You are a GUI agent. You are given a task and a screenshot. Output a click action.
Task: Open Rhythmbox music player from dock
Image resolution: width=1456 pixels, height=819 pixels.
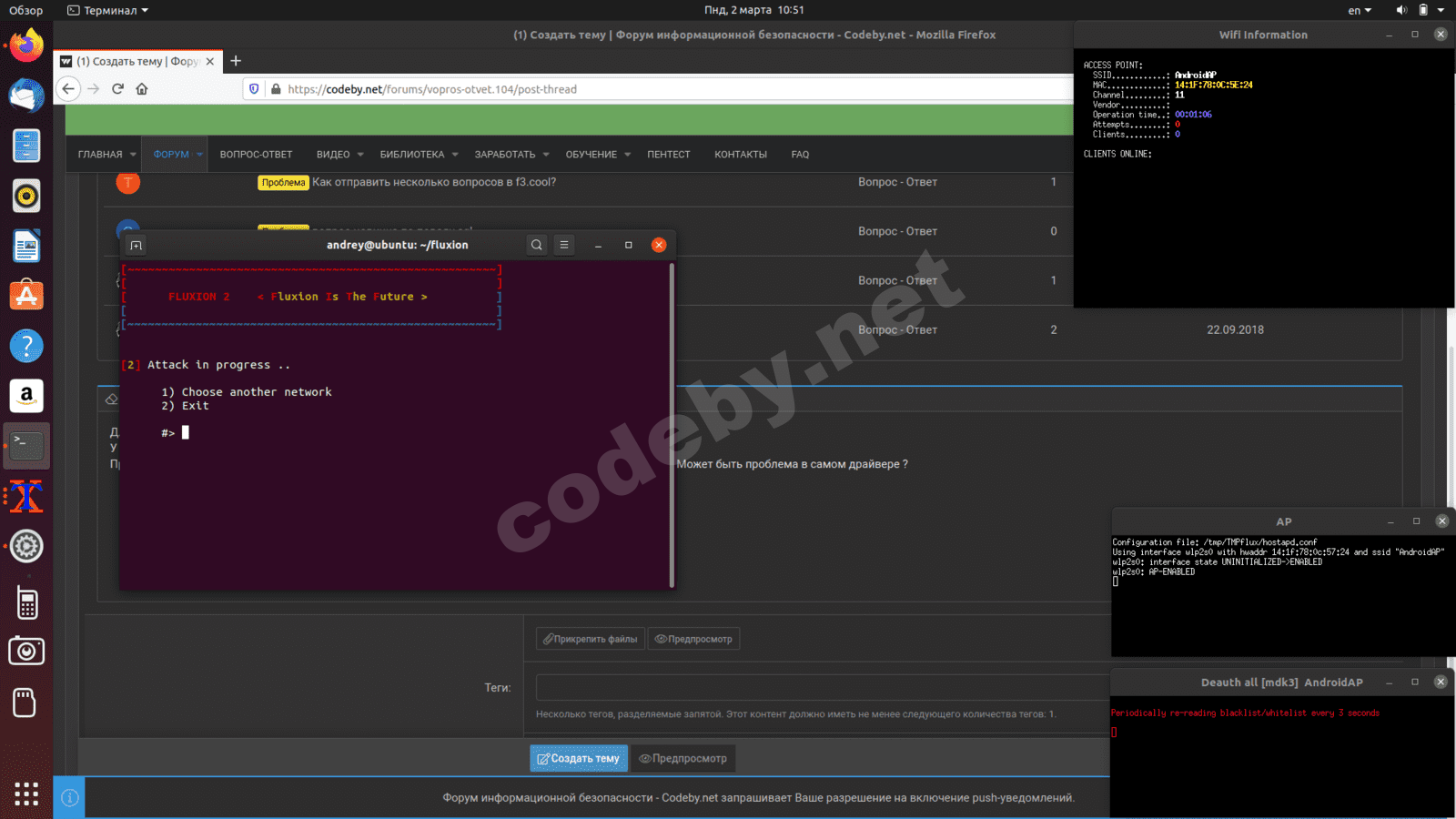pos(26,196)
